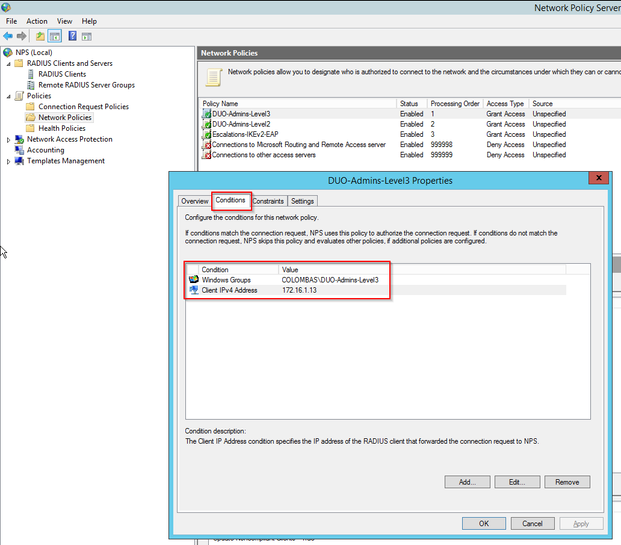
Task: Switch to the Settings tab
Action: click(x=303, y=201)
